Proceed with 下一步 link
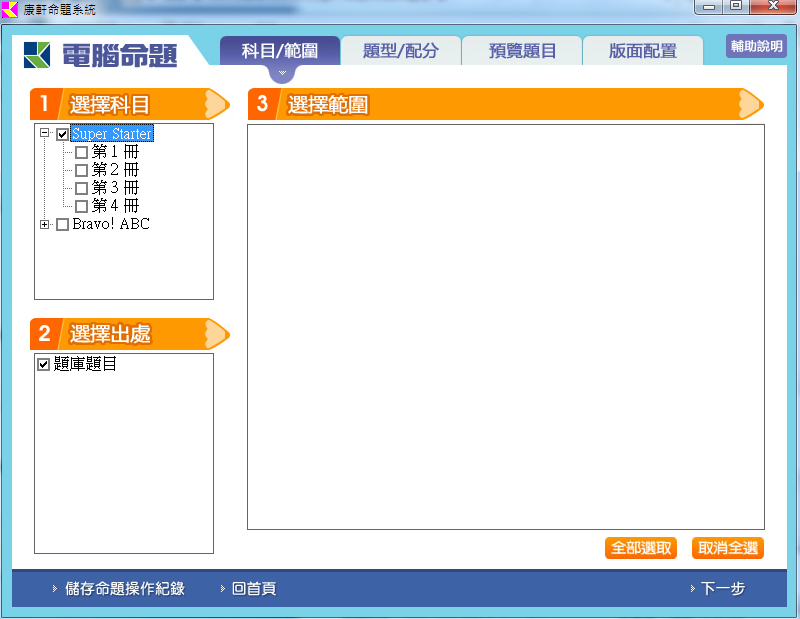 [723, 588]
